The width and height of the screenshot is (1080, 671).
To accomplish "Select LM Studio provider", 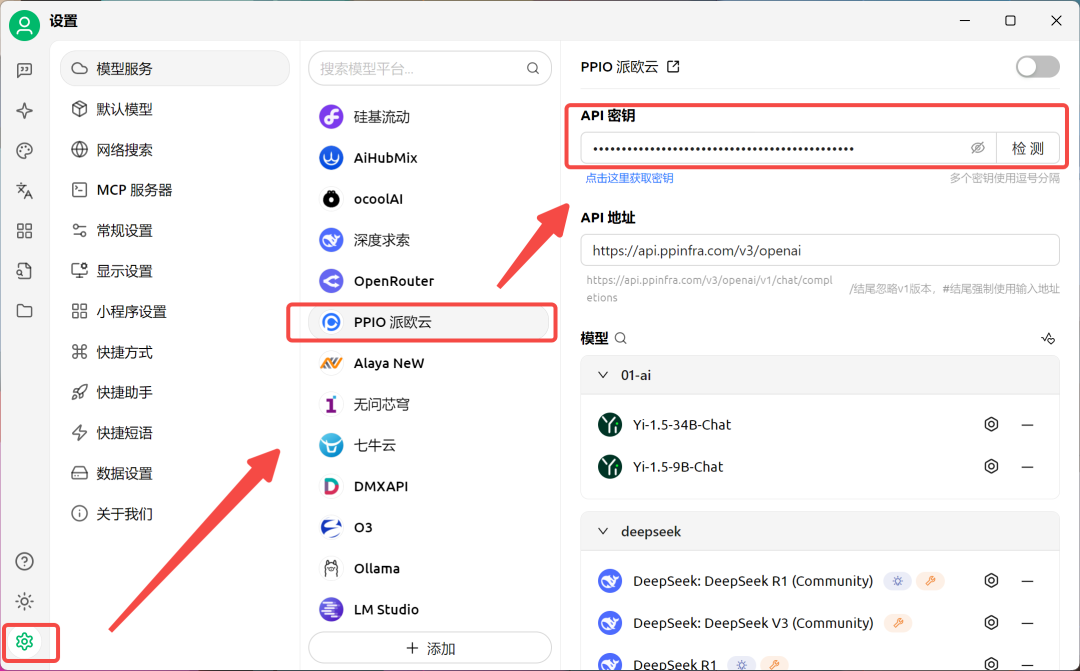I will (429, 609).
